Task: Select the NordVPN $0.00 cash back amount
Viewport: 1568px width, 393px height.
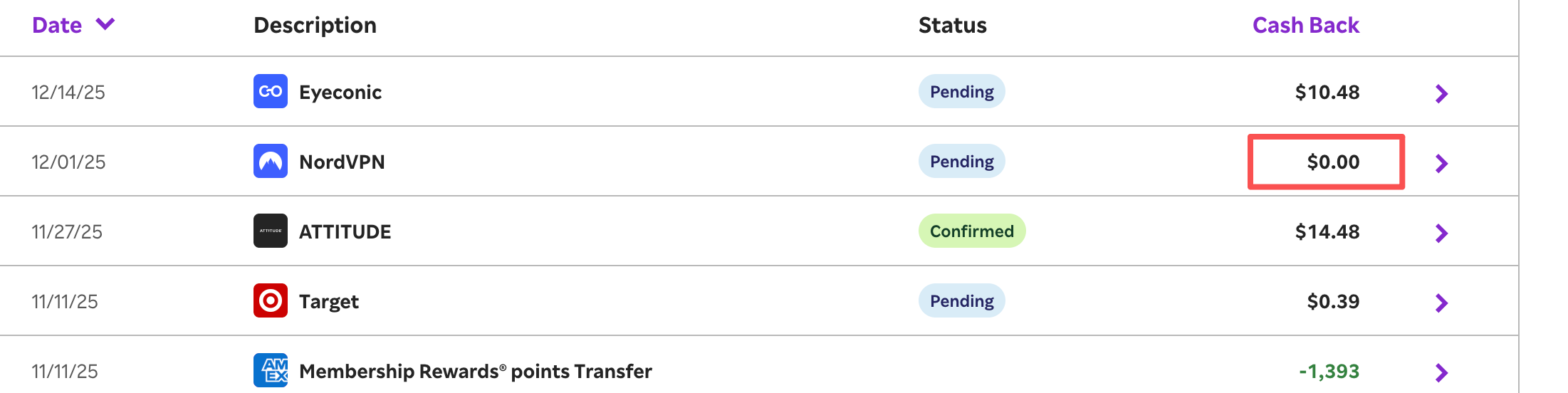Action: (1332, 162)
